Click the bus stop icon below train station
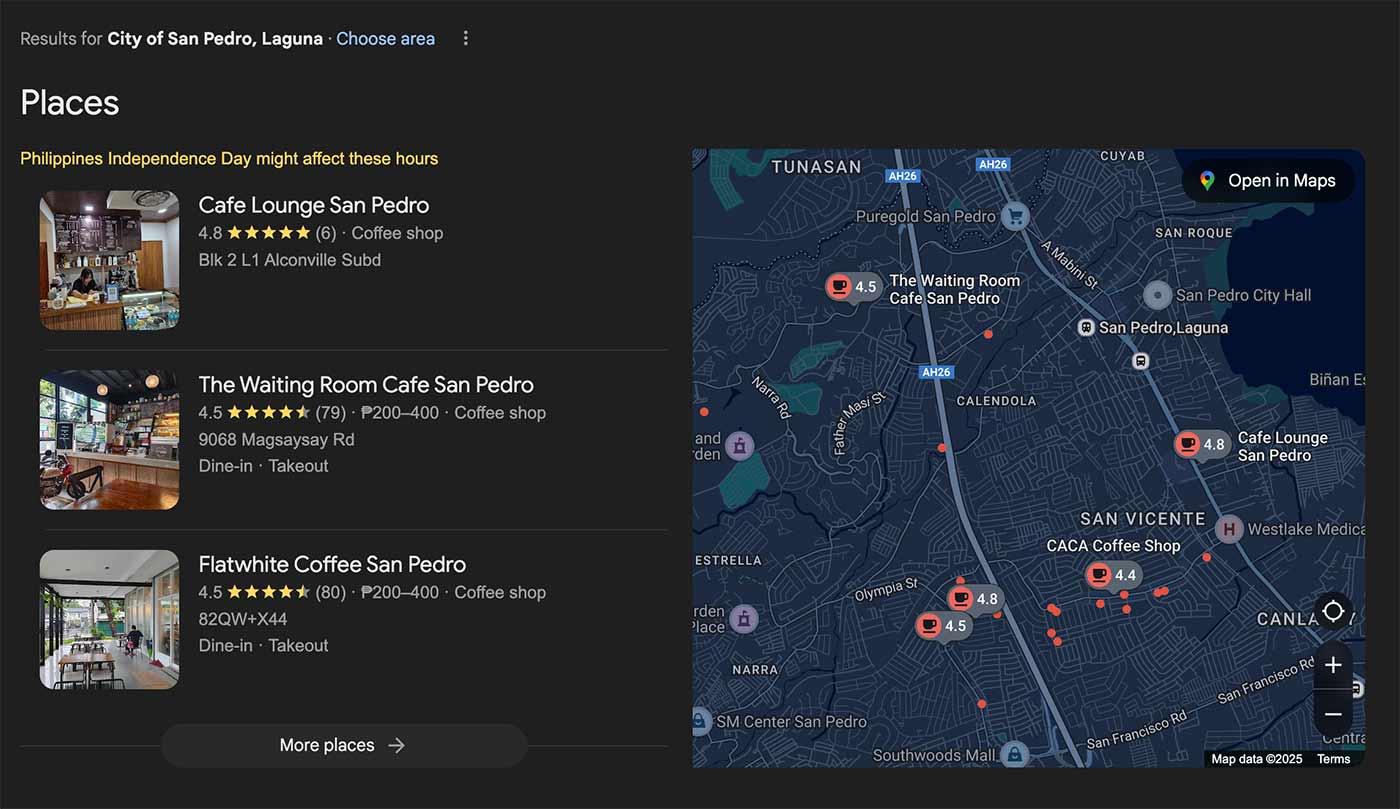 [1141, 361]
